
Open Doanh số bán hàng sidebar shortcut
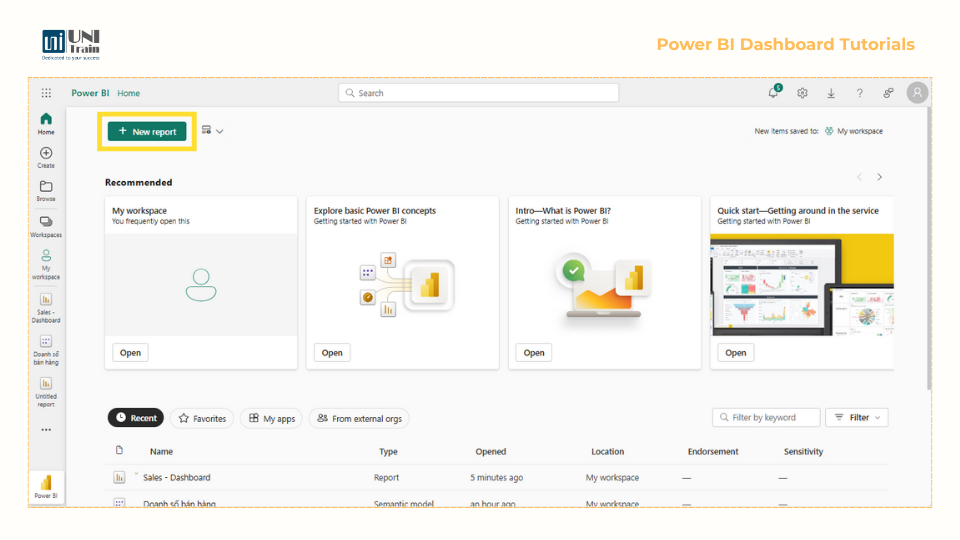[46, 350]
